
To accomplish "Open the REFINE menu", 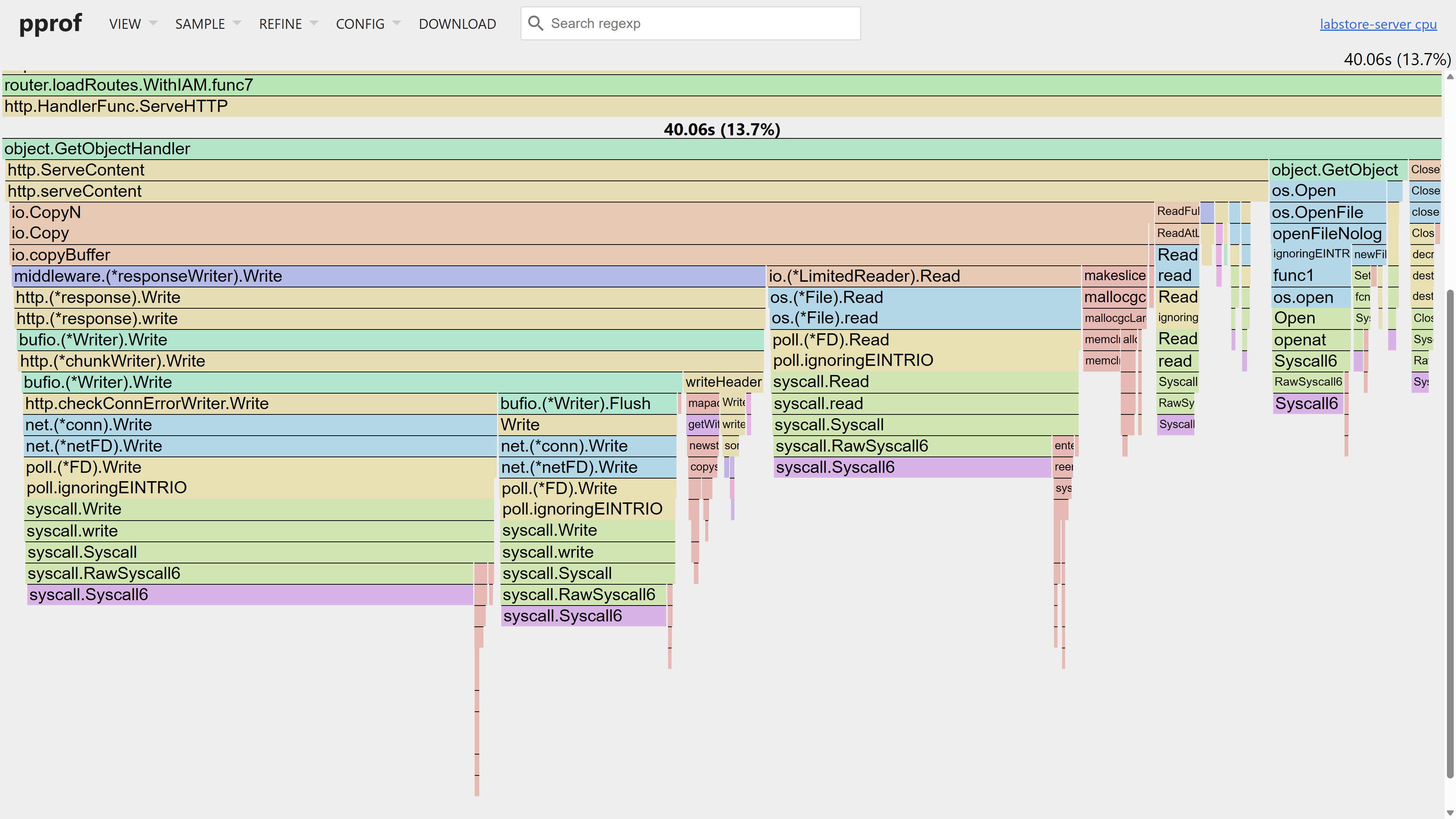I will pos(280,24).
